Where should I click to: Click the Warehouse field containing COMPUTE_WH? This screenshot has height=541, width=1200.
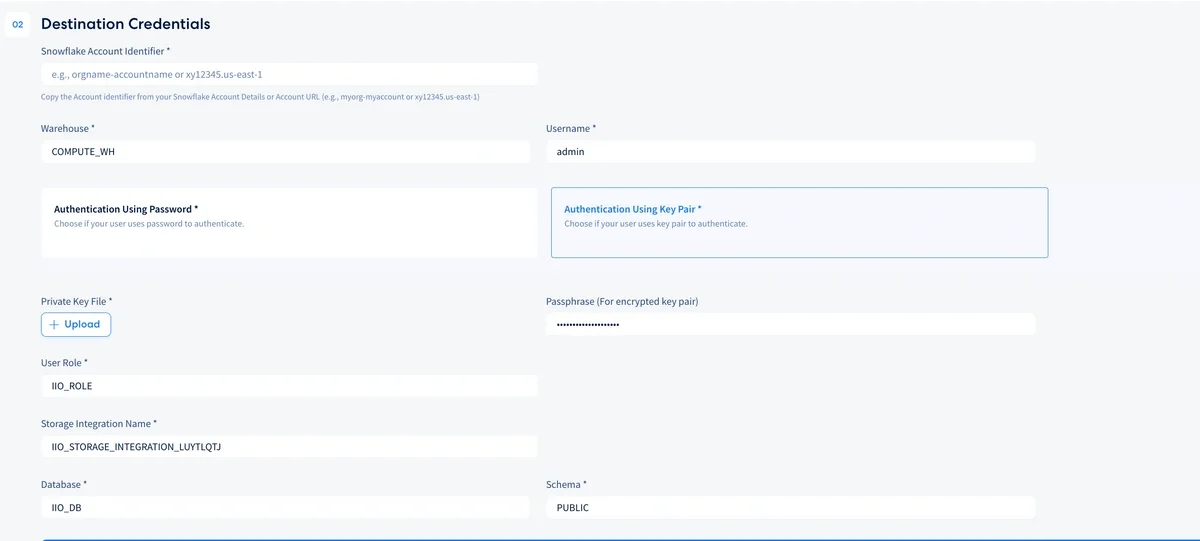pyautogui.click(x=285, y=152)
